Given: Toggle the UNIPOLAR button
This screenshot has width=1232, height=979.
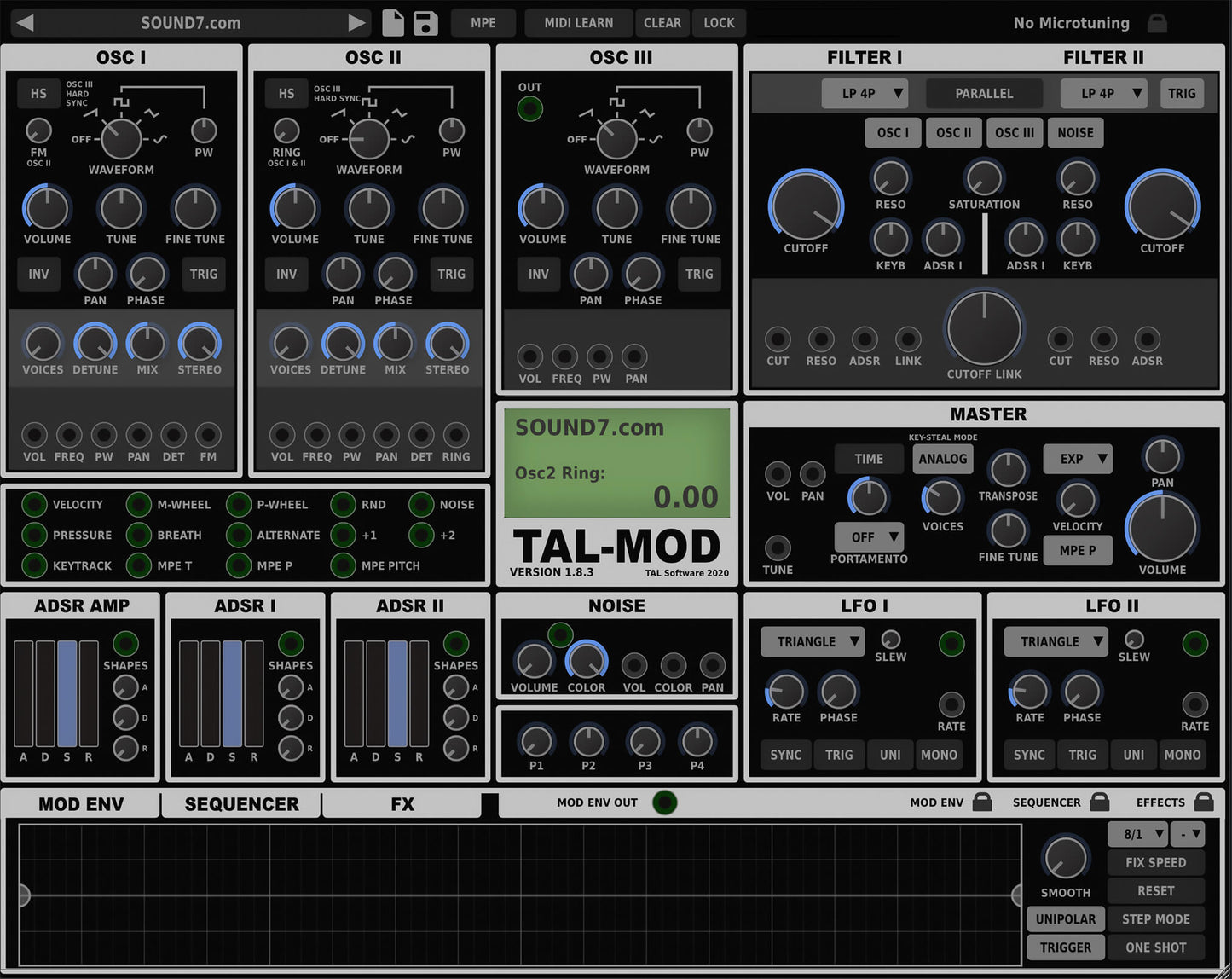Looking at the screenshot, I should [x=1066, y=918].
